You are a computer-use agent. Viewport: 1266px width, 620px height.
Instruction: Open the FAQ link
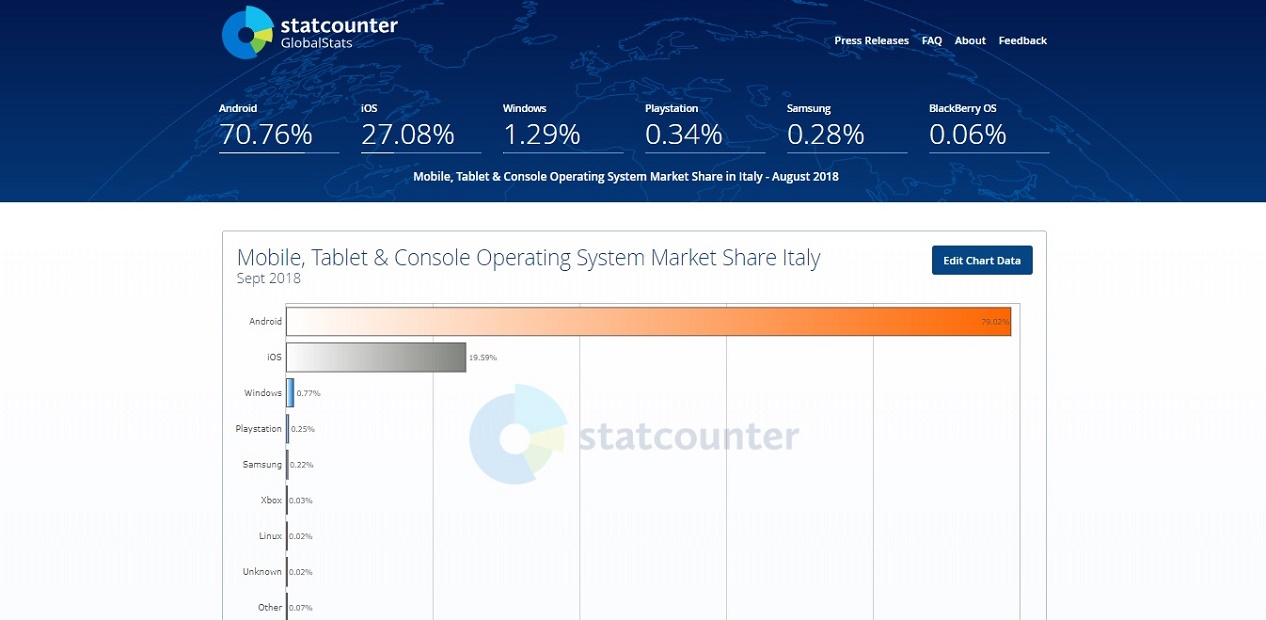pos(932,41)
